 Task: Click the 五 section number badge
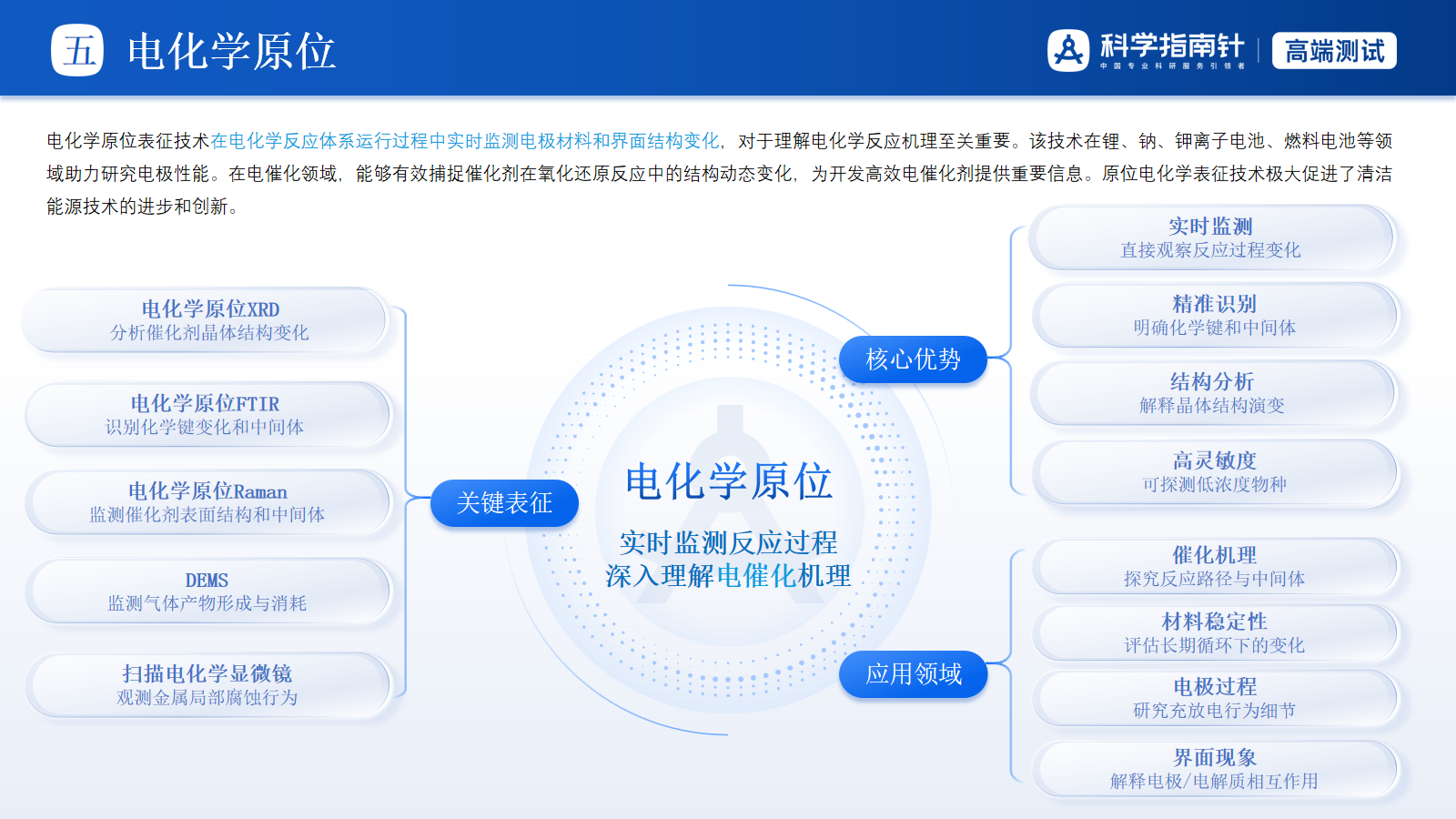77,50
